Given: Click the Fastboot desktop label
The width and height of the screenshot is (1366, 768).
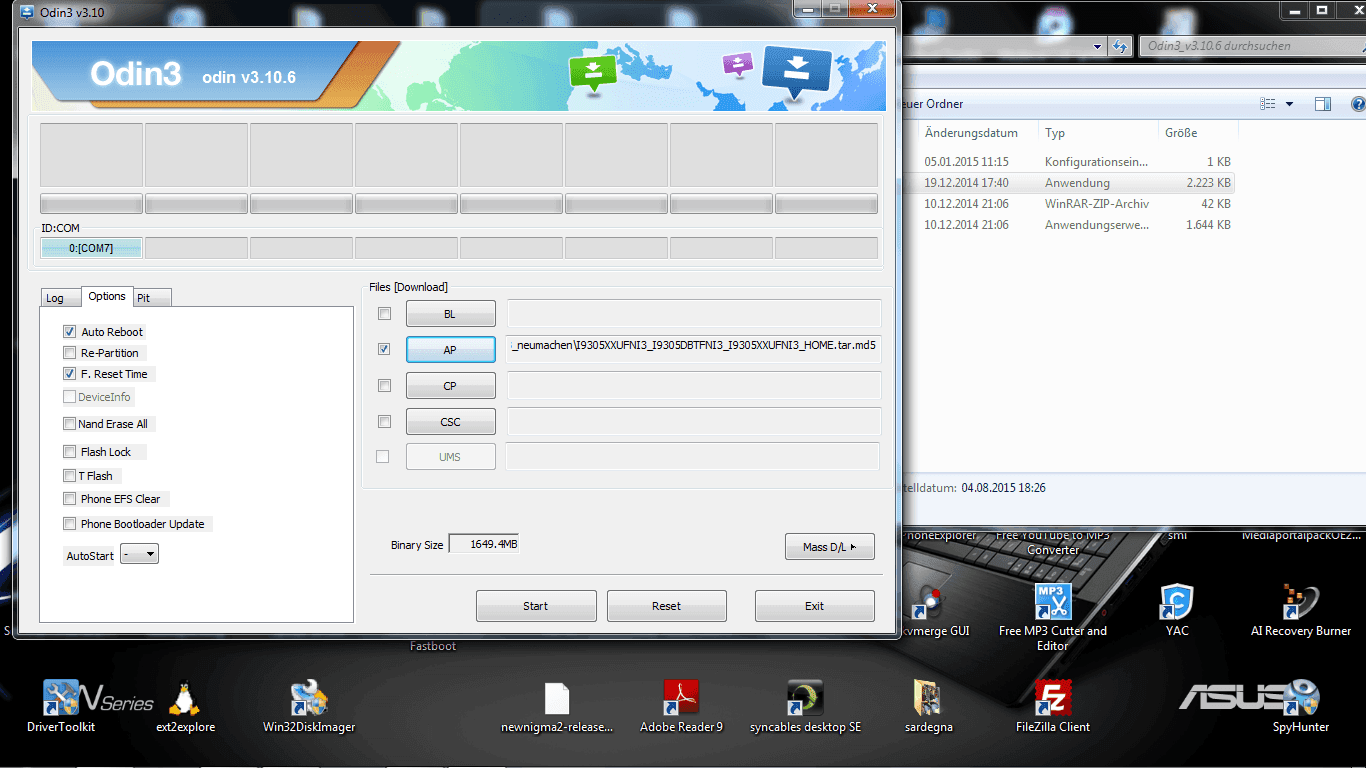Looking at the screenshot, I should [433, 646].
